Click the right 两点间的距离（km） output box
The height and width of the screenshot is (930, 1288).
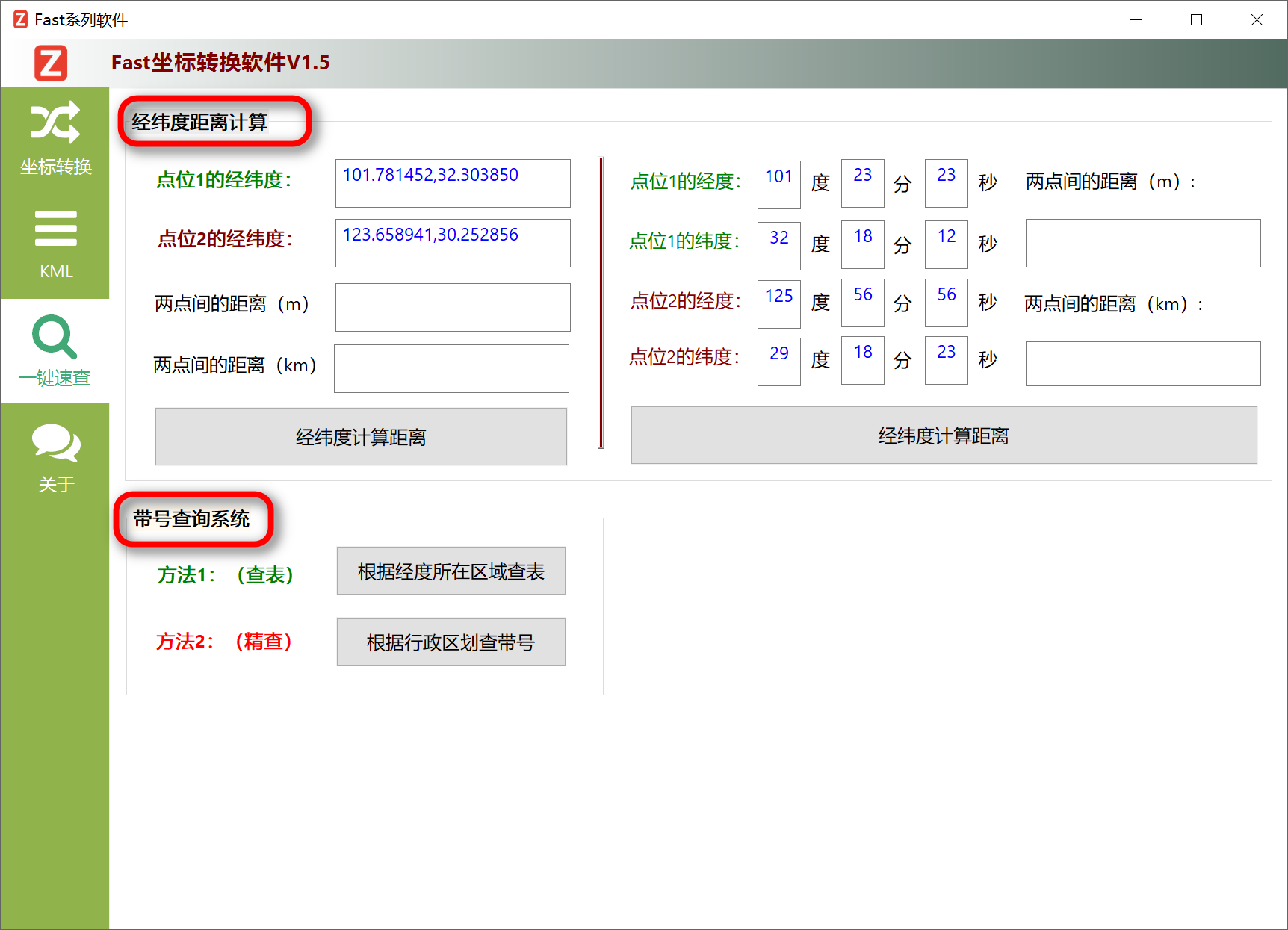[x=1143, y=364]
